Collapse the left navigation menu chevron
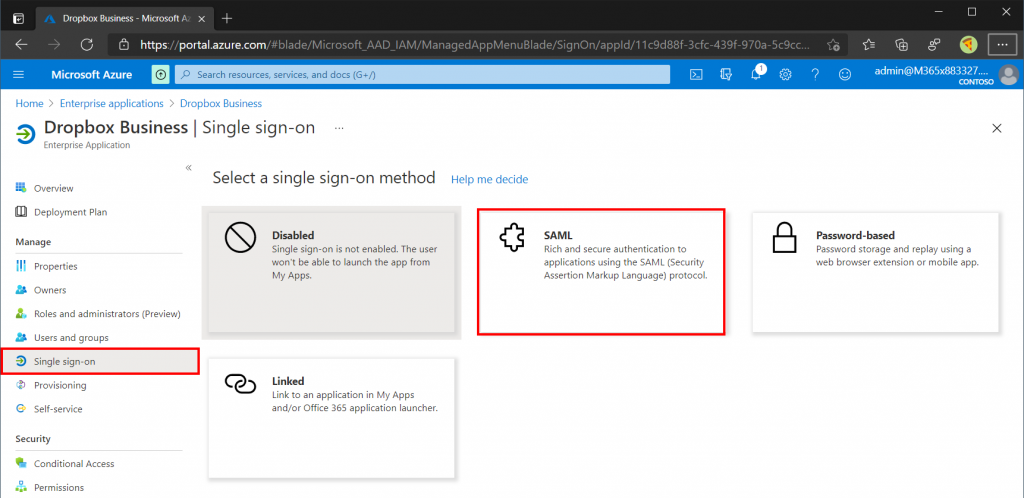The width and height of the screenshot is (1024, 498). [x=188, y=168]
